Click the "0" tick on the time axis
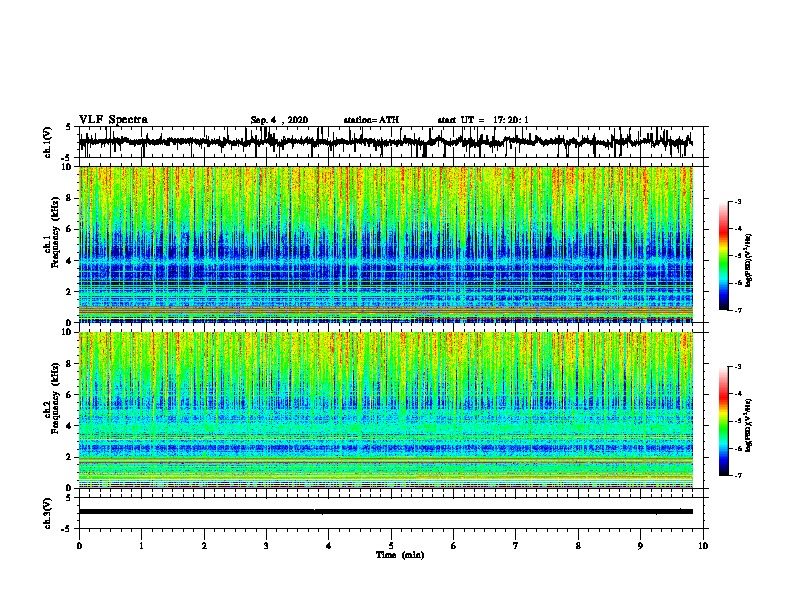Viewport: 792px width, 612px height. tap(79, 546)
